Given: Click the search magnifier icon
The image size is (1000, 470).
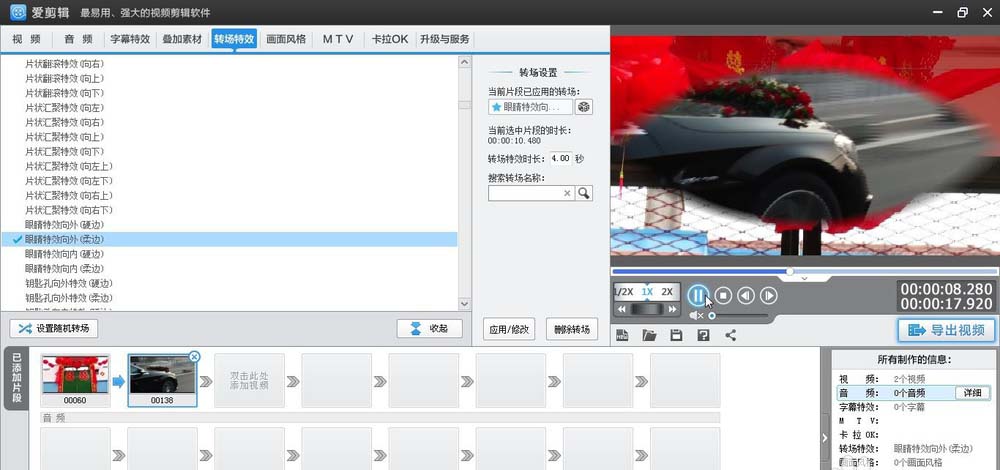Looking at the screenshot, I should [x=584, y=193].
